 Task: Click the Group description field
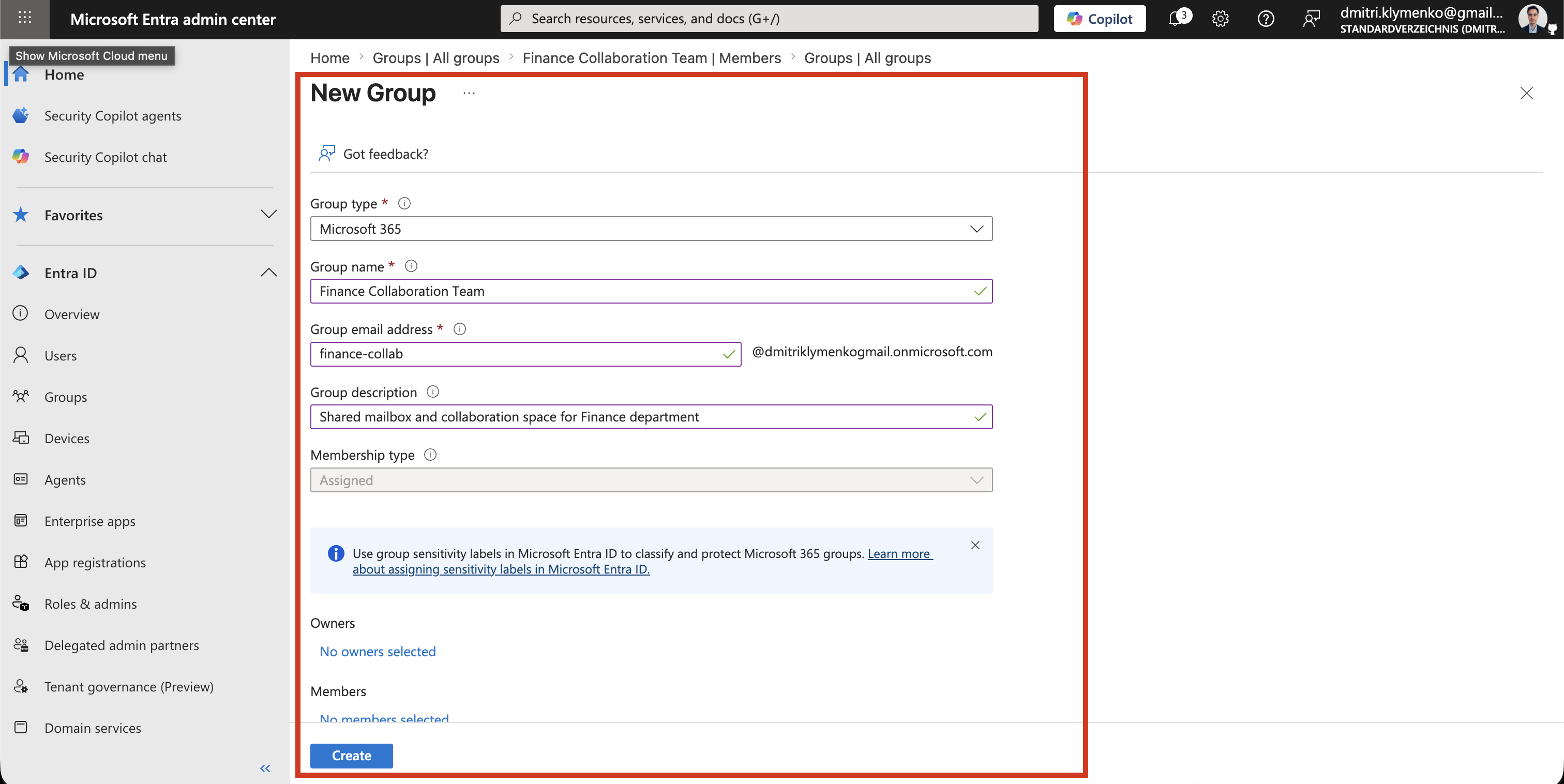tap(652, 417)
